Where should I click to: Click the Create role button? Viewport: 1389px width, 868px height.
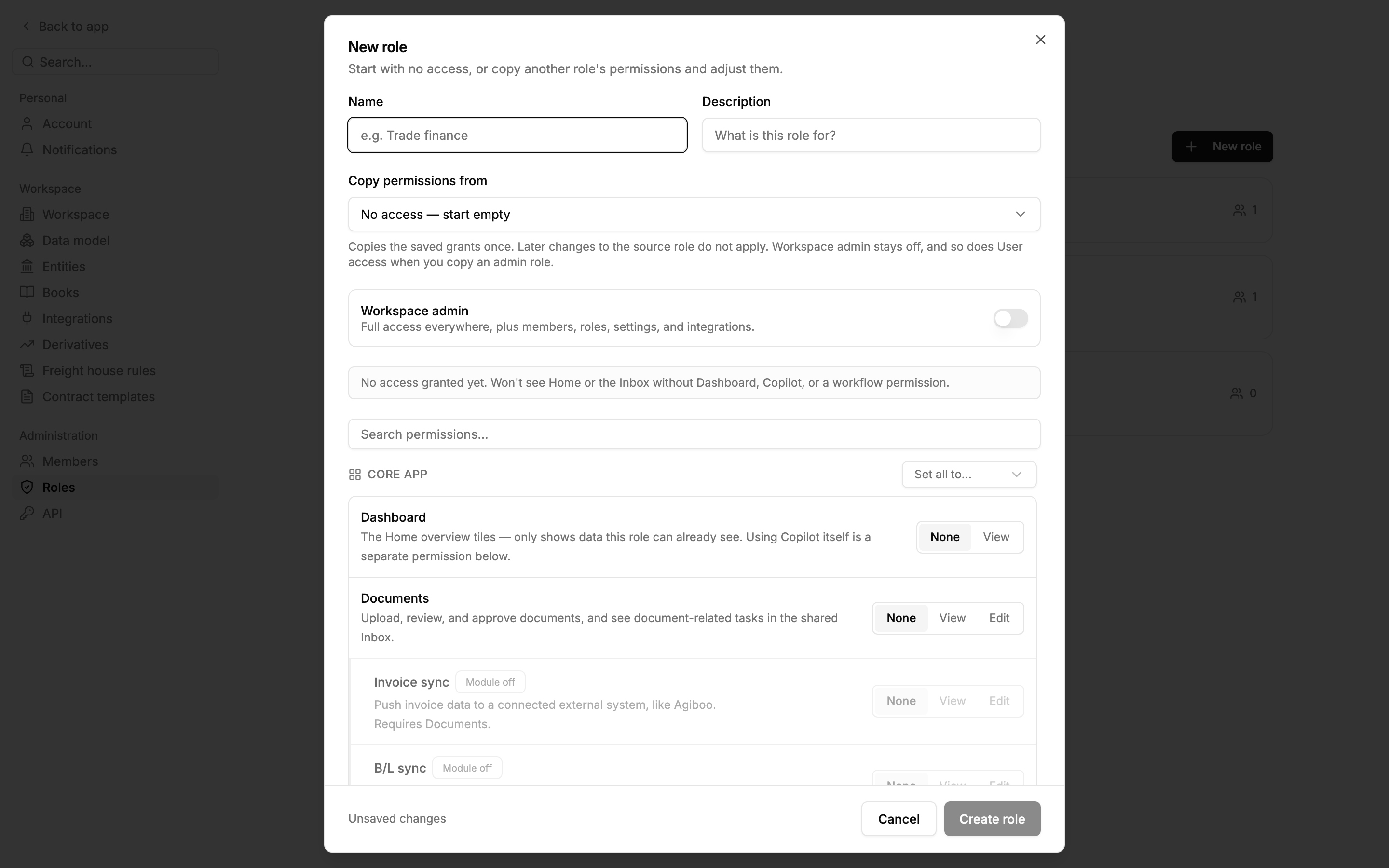pyautogui.click(x=992, y=819)
